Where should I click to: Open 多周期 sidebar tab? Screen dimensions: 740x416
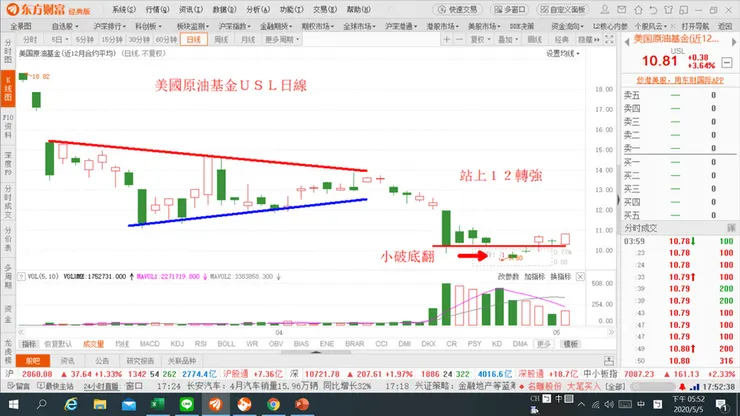(8, 277)
